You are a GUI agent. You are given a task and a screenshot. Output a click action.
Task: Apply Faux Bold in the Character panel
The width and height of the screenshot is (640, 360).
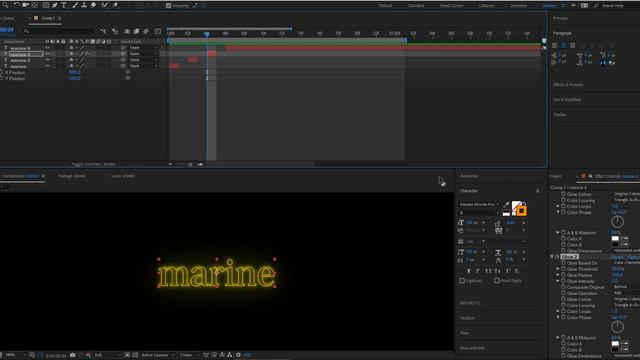pyautogui.click(x=469, y=271)
